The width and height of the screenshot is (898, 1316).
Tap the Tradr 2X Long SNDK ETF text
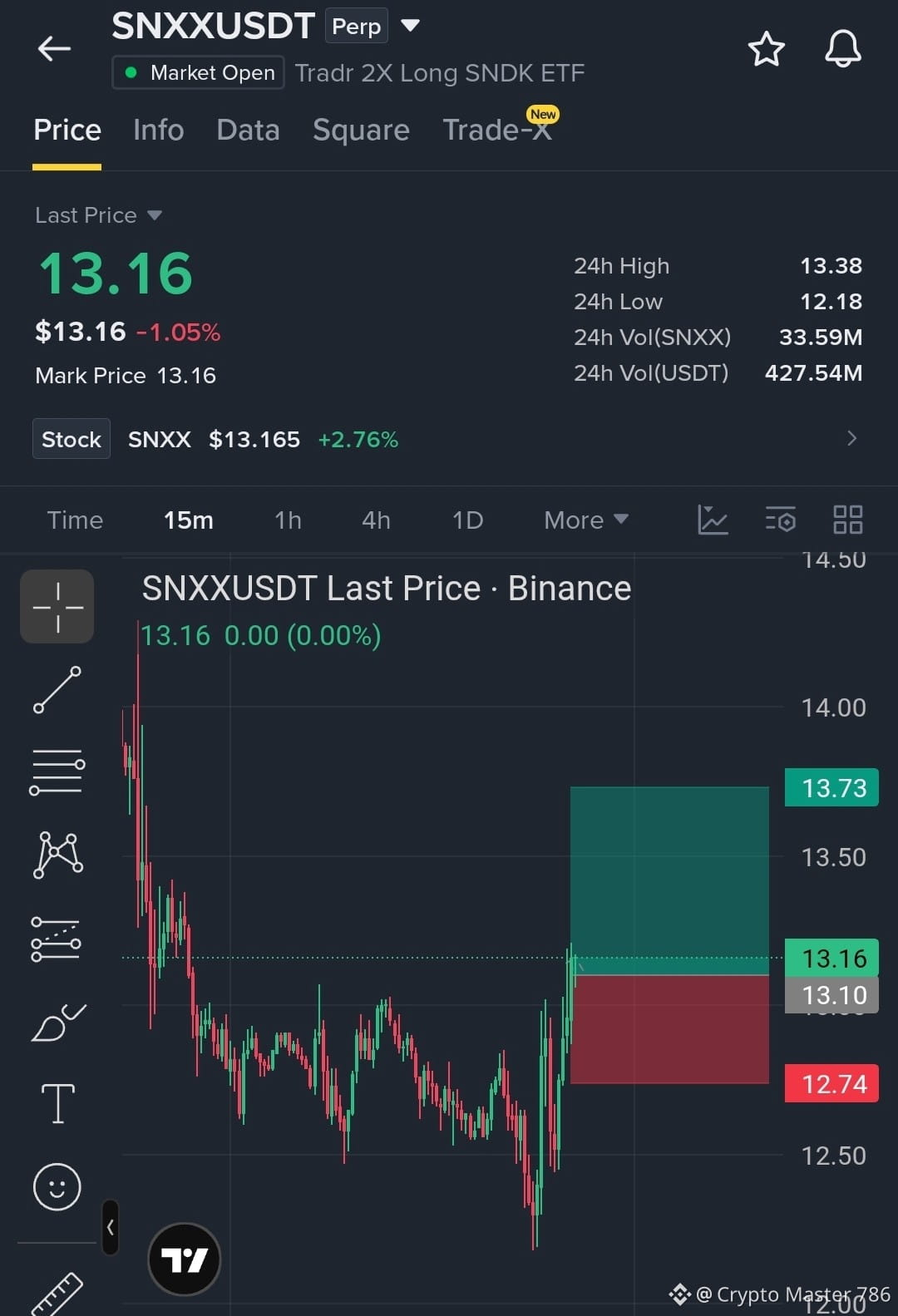click(x=440, y=73)
